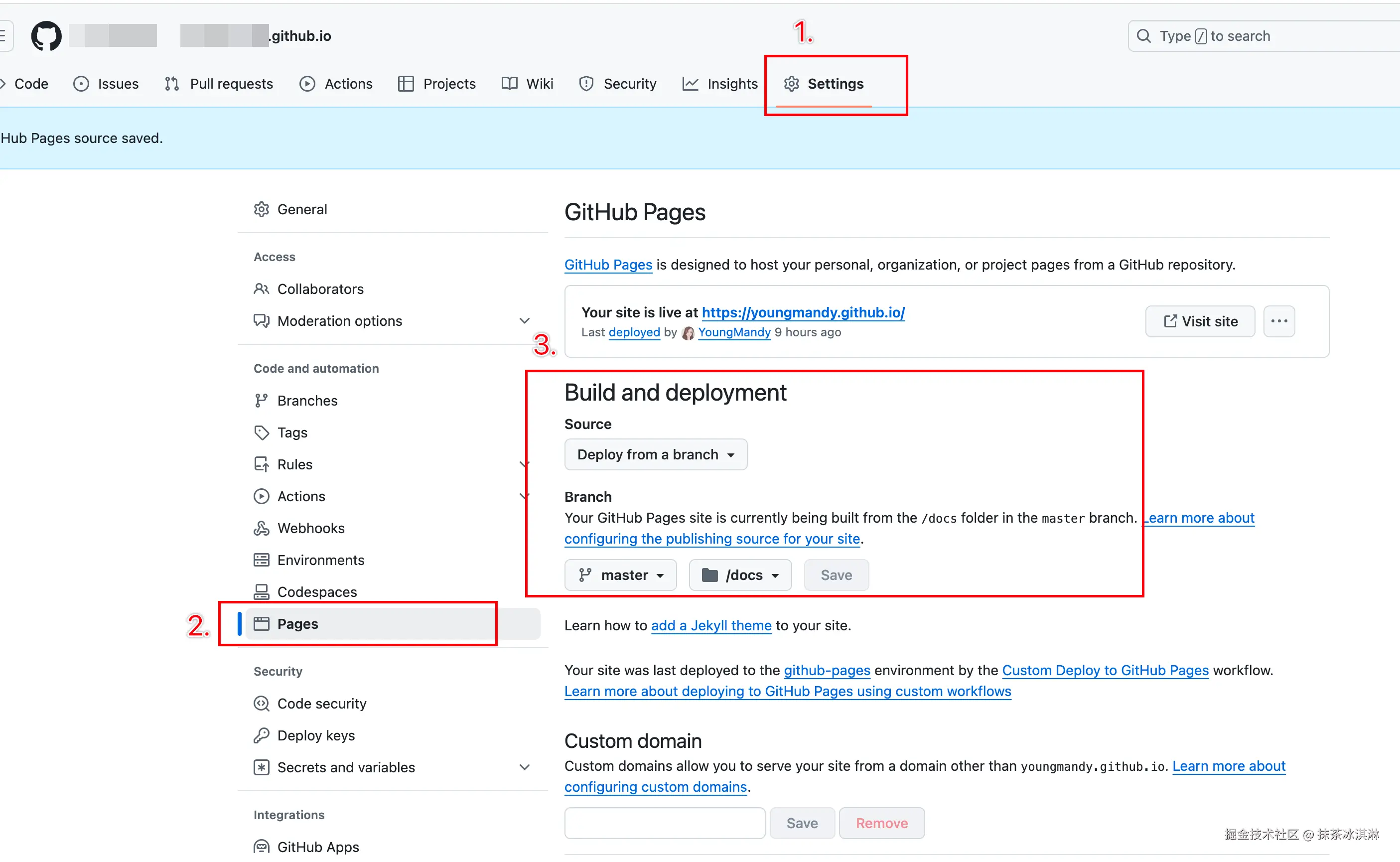Click the Visit site button

click(1200, 321)
